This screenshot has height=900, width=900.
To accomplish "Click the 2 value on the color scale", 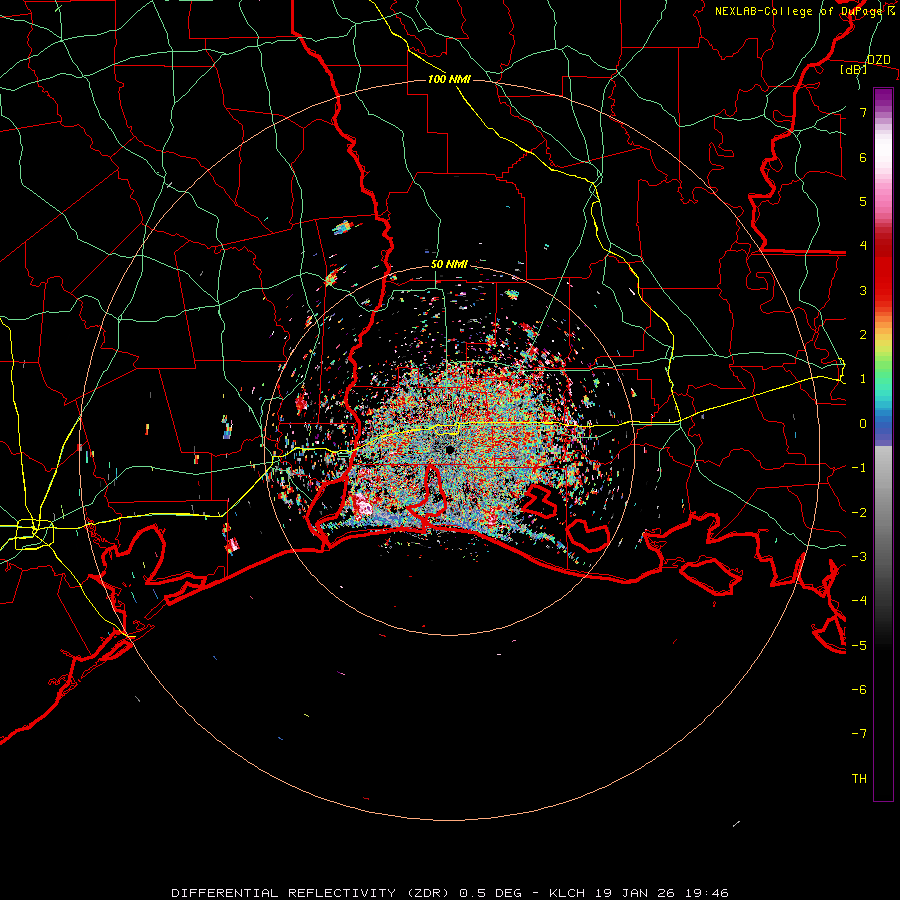I will coord(863,335).
